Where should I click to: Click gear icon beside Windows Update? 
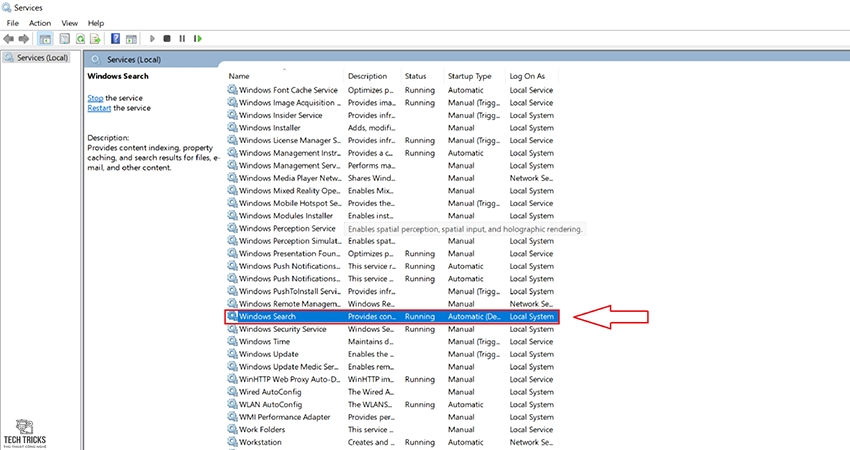pyautogui.click(x=233, y=354)
